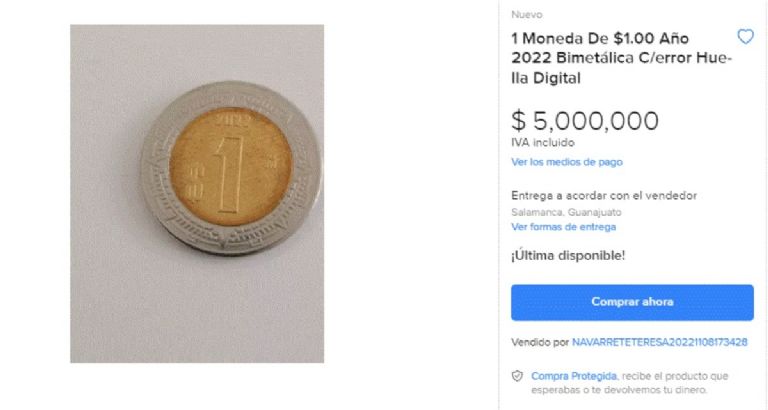The height and width of the screenshot is (410, 768).
Task: Click the $ 5,000,000 price
Action: [x=585, y=122]
